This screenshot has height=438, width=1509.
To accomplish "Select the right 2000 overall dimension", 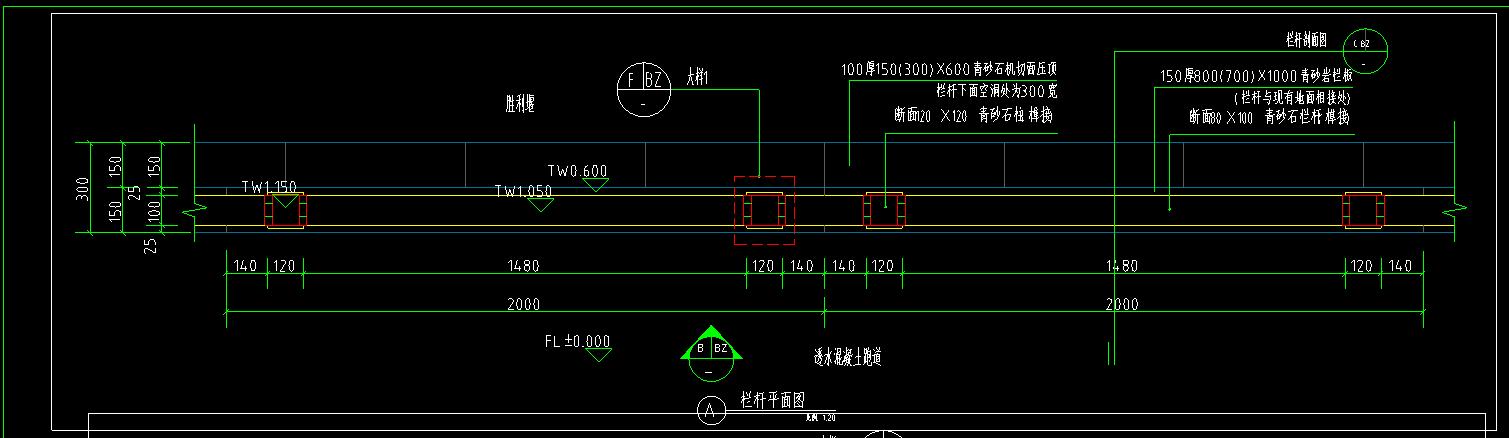I will click(x=1123, y=304).
